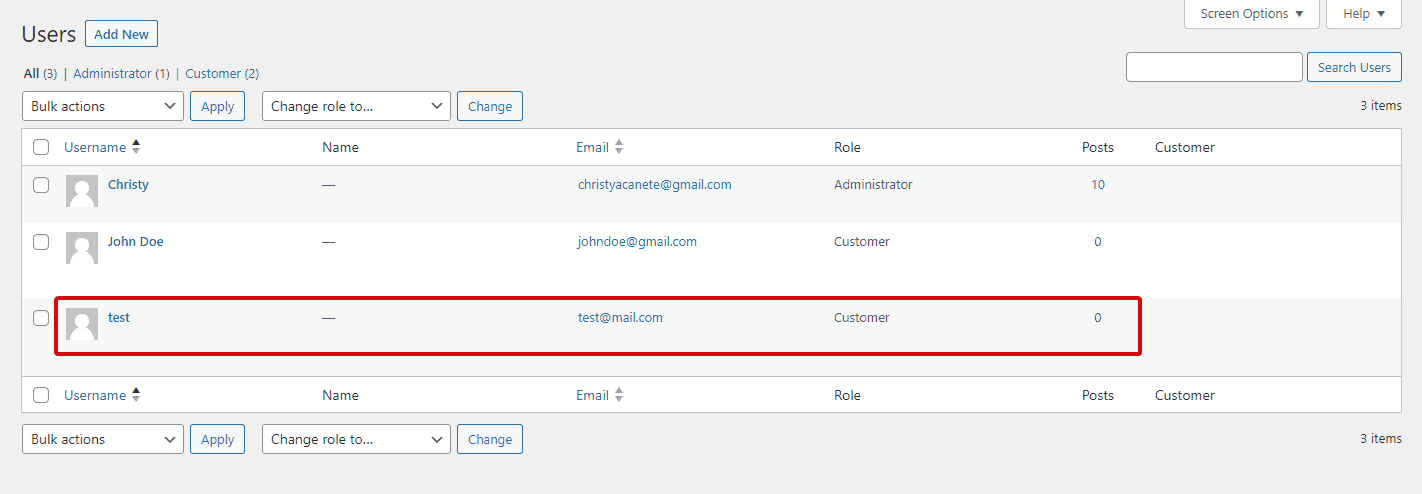Click the Search Users button
Screen dimensions: 1422x494
click(1353, 67)
